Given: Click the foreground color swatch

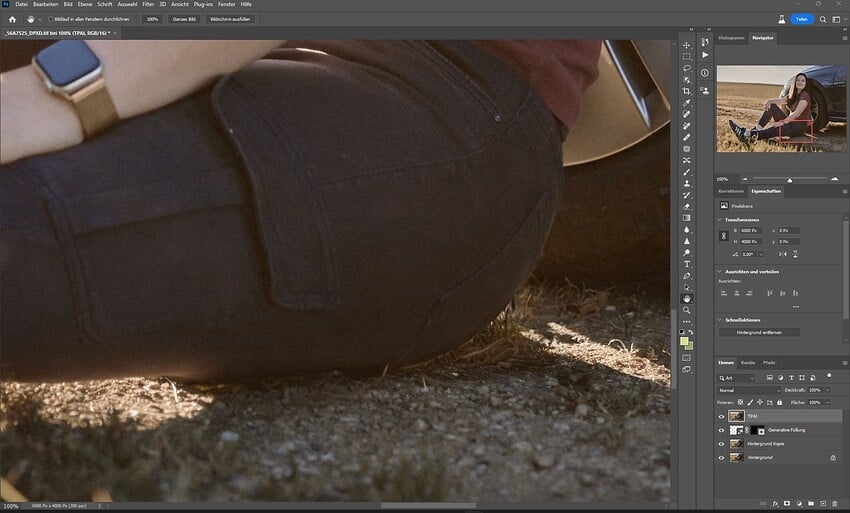Looking at the screenshot, I should coord(685,342).
